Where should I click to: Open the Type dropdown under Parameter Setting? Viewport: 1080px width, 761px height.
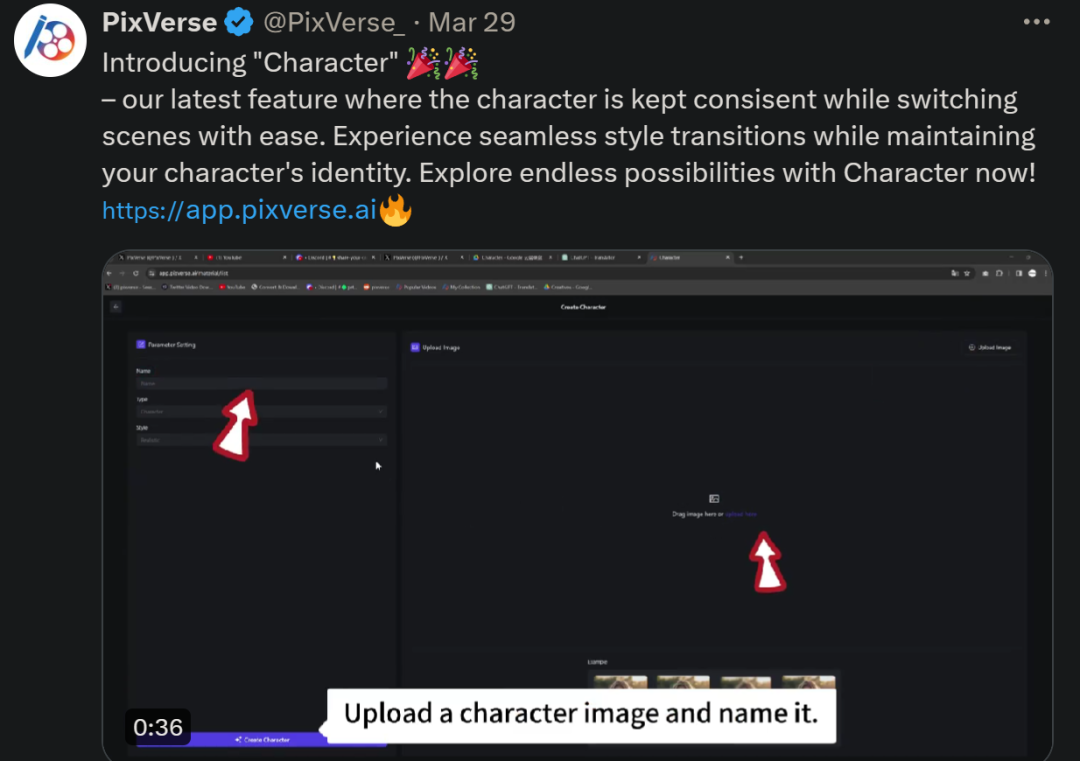(260, 412)
